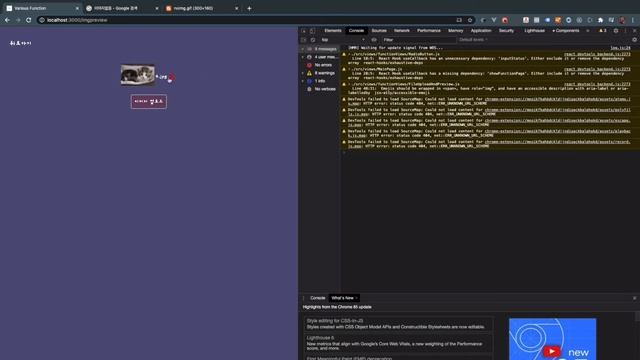The image size is (640, 360).
Task: Expand the messages group in console sidebar
Action: (303, 49)
